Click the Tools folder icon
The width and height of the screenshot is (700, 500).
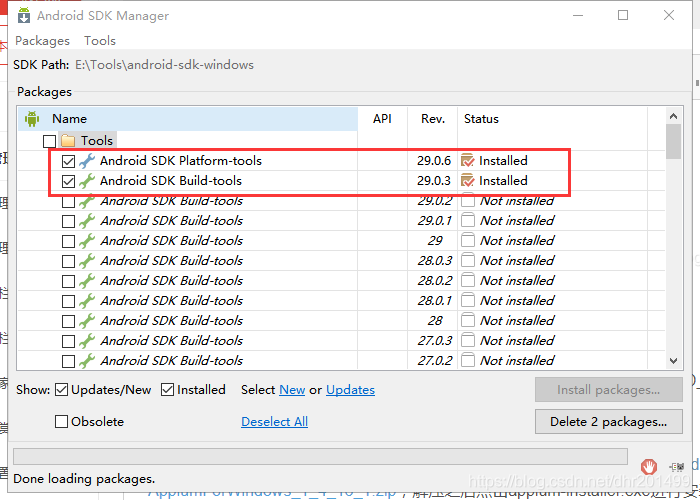click(x=68, y=141)
